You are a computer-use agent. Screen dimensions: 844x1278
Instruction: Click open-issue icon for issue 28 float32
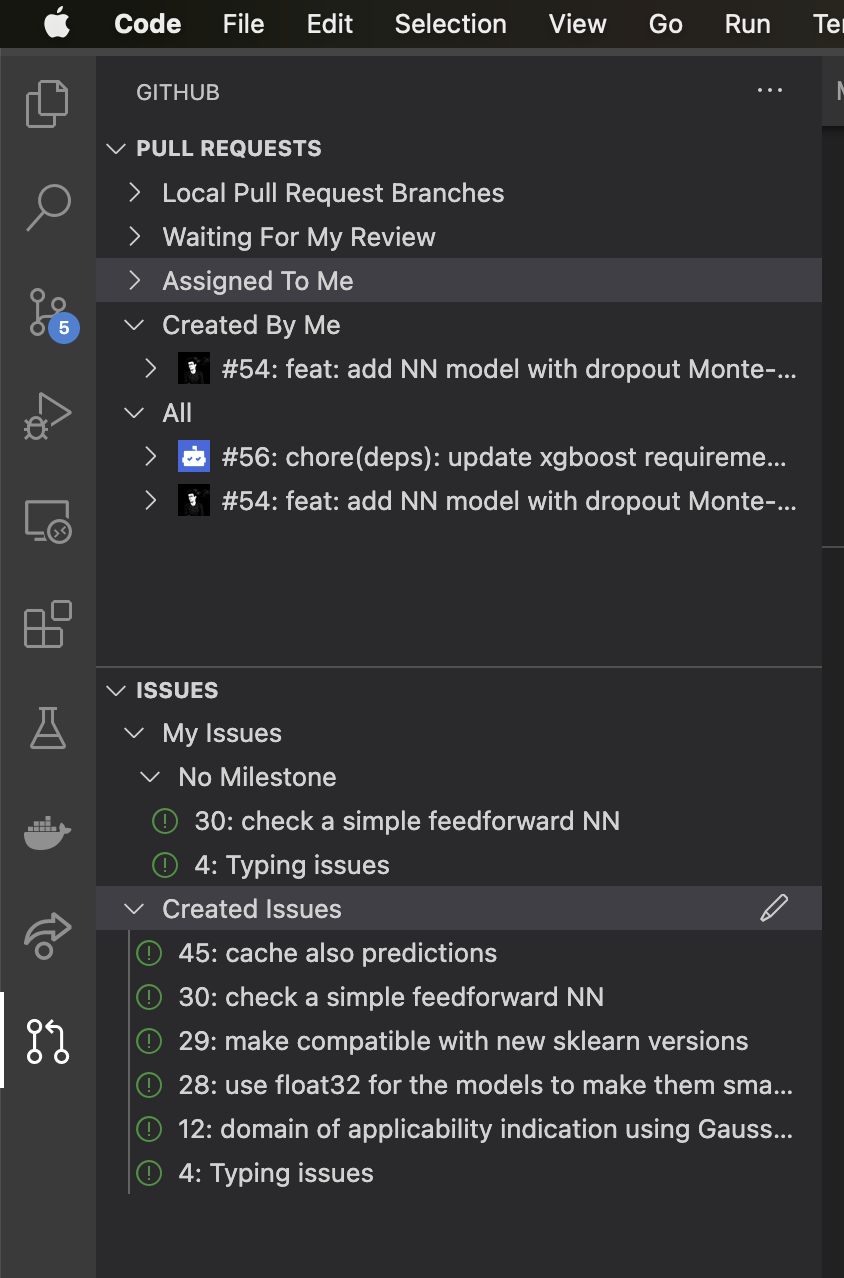[148, 1085]
